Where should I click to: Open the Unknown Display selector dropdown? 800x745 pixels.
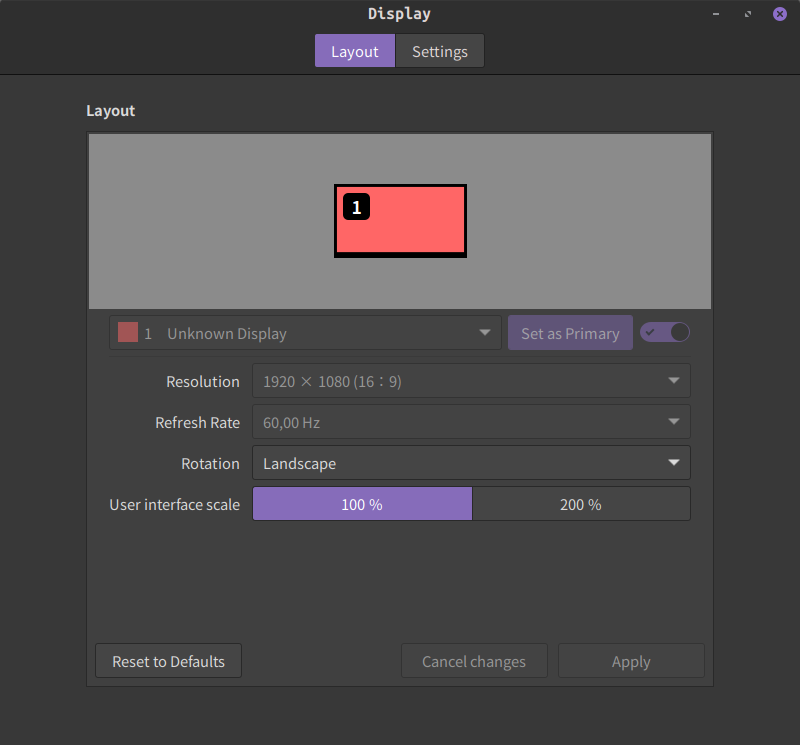point(305,333)
